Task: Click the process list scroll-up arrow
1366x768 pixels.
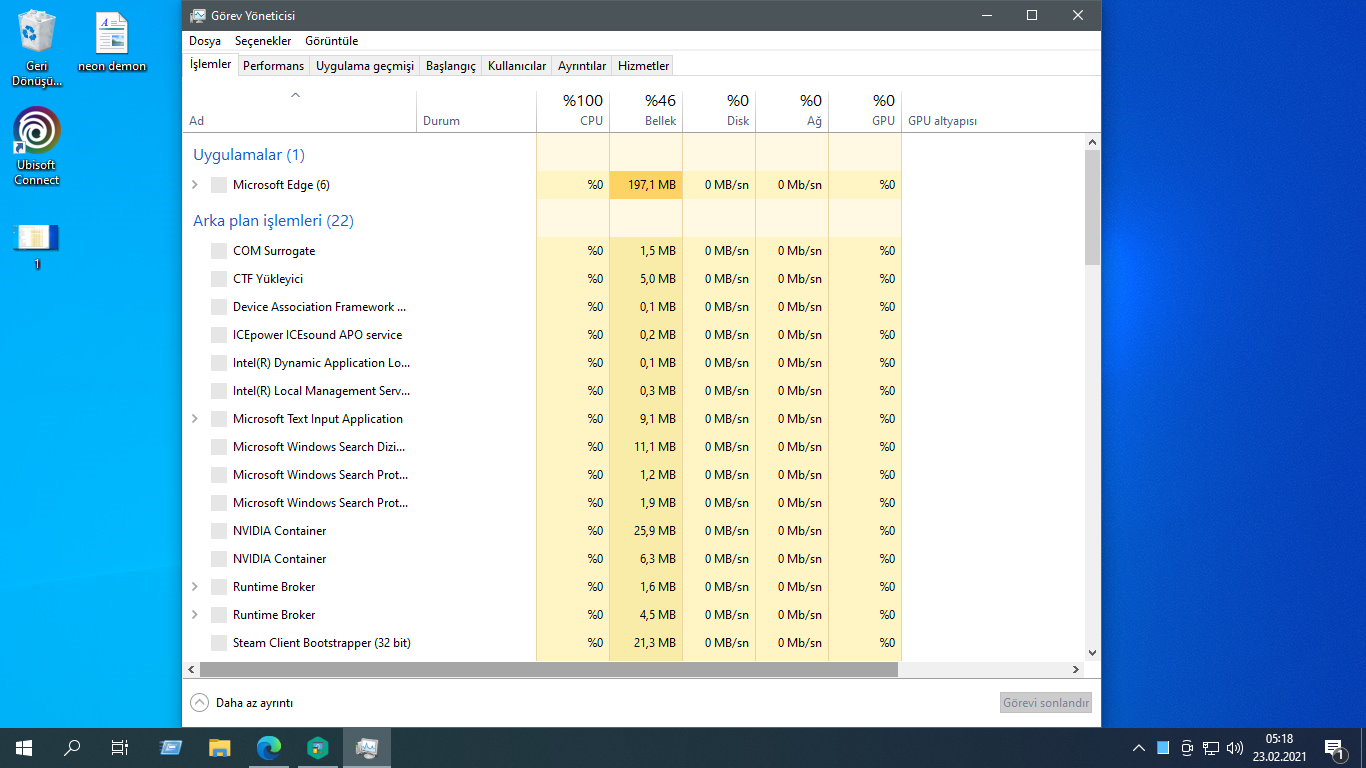Action: [x=1092, y=143]
